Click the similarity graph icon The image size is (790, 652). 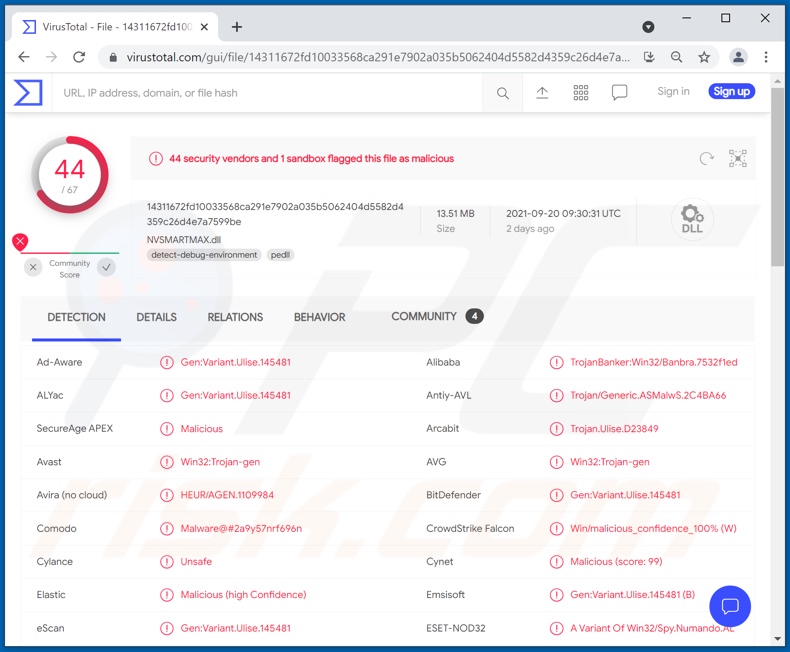738,159
